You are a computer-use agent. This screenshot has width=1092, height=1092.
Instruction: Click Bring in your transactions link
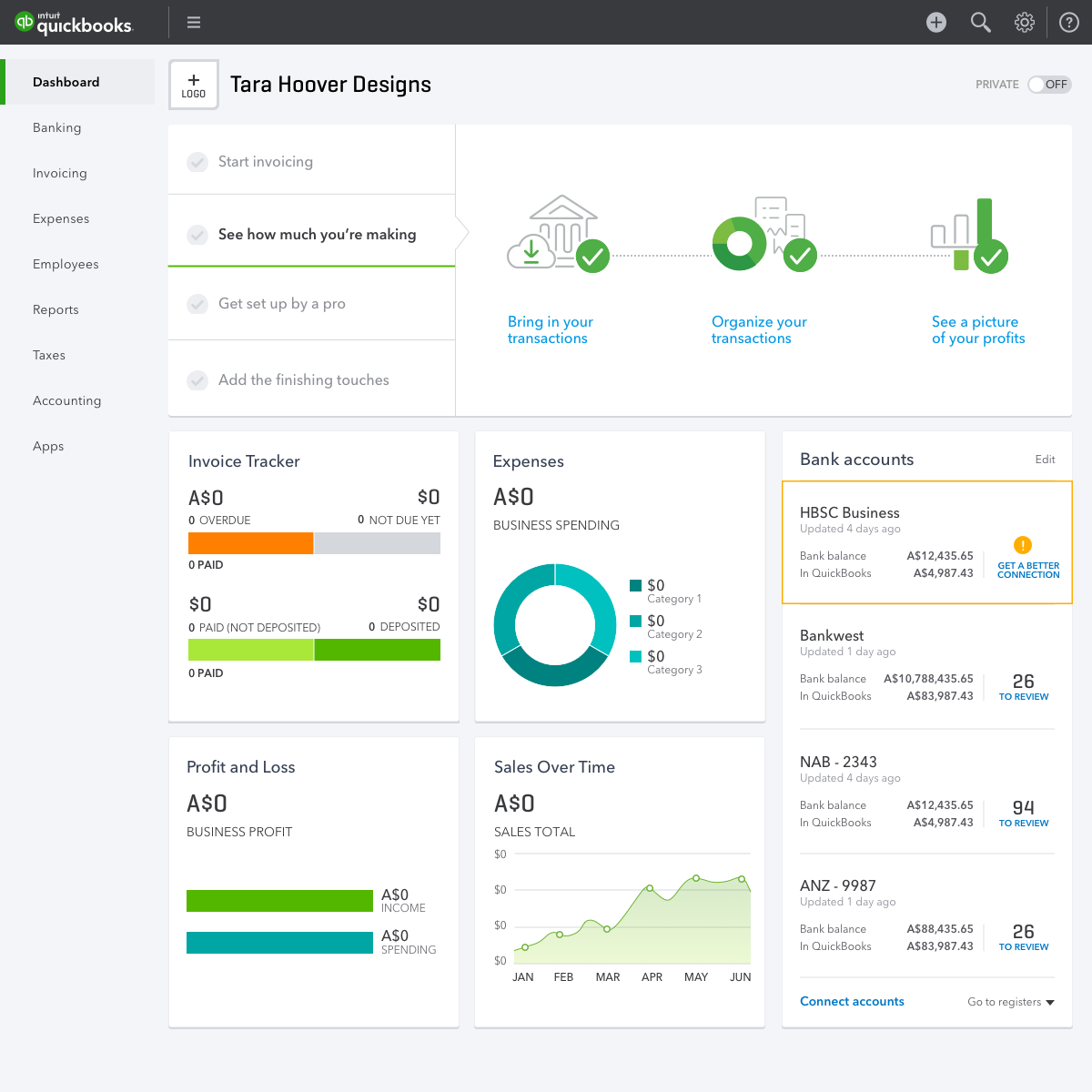coord(551,329)
